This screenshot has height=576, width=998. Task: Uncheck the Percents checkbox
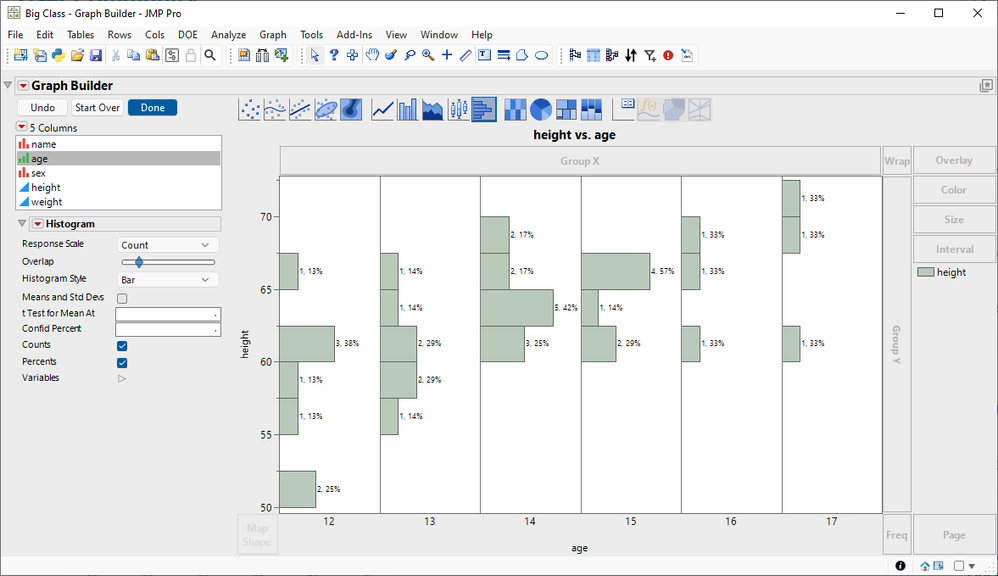(122, 362)
